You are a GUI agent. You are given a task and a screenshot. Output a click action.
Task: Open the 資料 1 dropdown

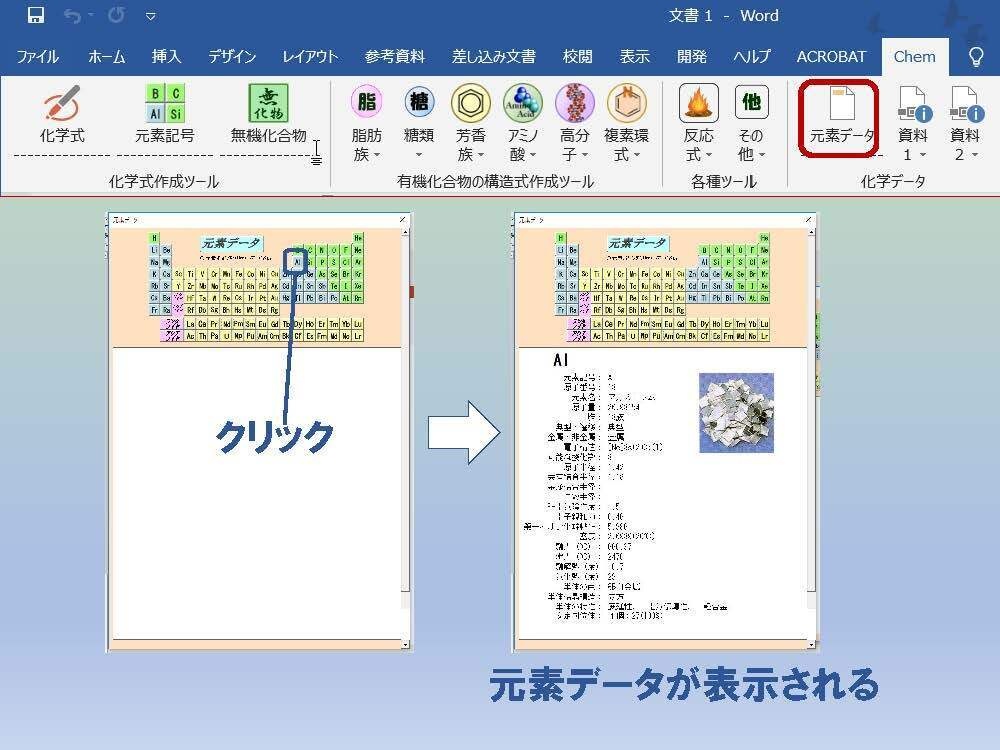(x=913, y=124)
